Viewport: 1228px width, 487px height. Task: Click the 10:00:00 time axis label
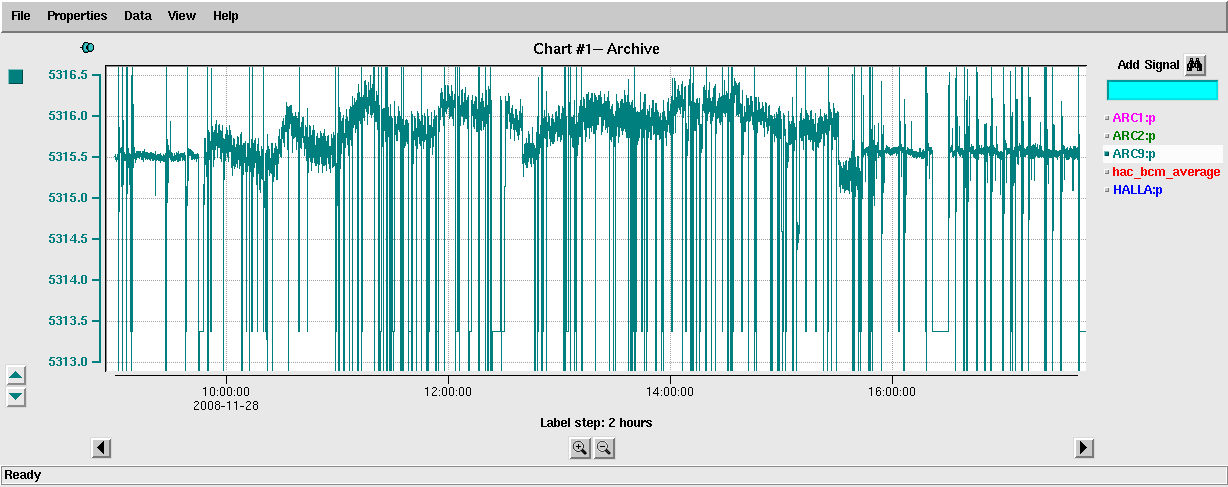[x=226, y=392]
